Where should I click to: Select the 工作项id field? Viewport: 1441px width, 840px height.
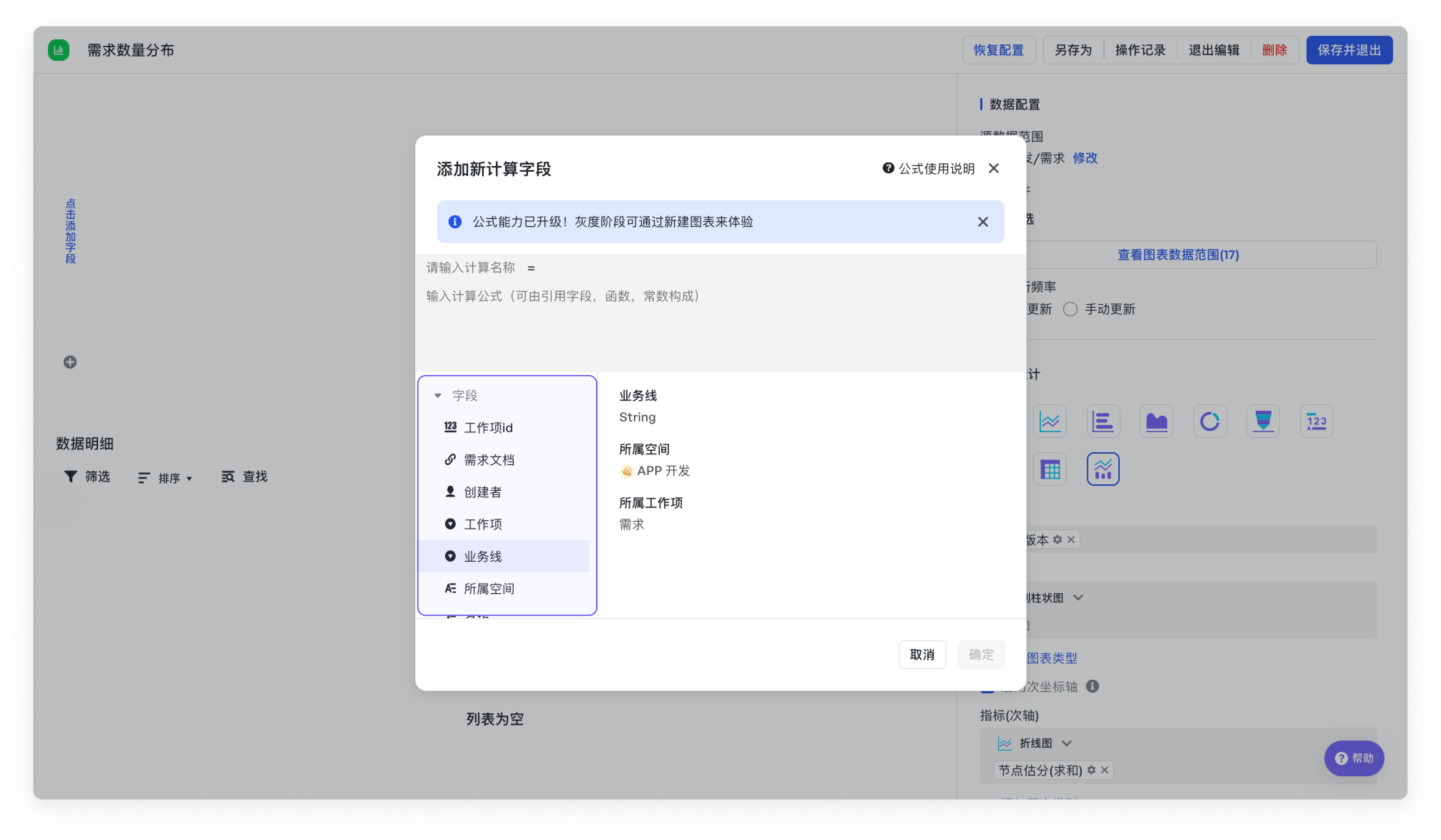(x=504, y=428)
